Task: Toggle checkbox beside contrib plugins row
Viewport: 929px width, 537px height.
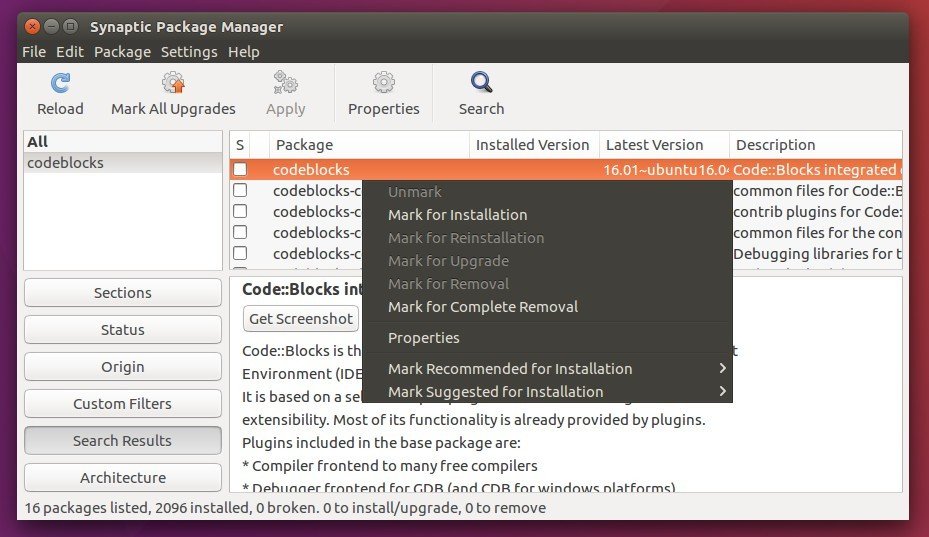Action: [240, 211]
